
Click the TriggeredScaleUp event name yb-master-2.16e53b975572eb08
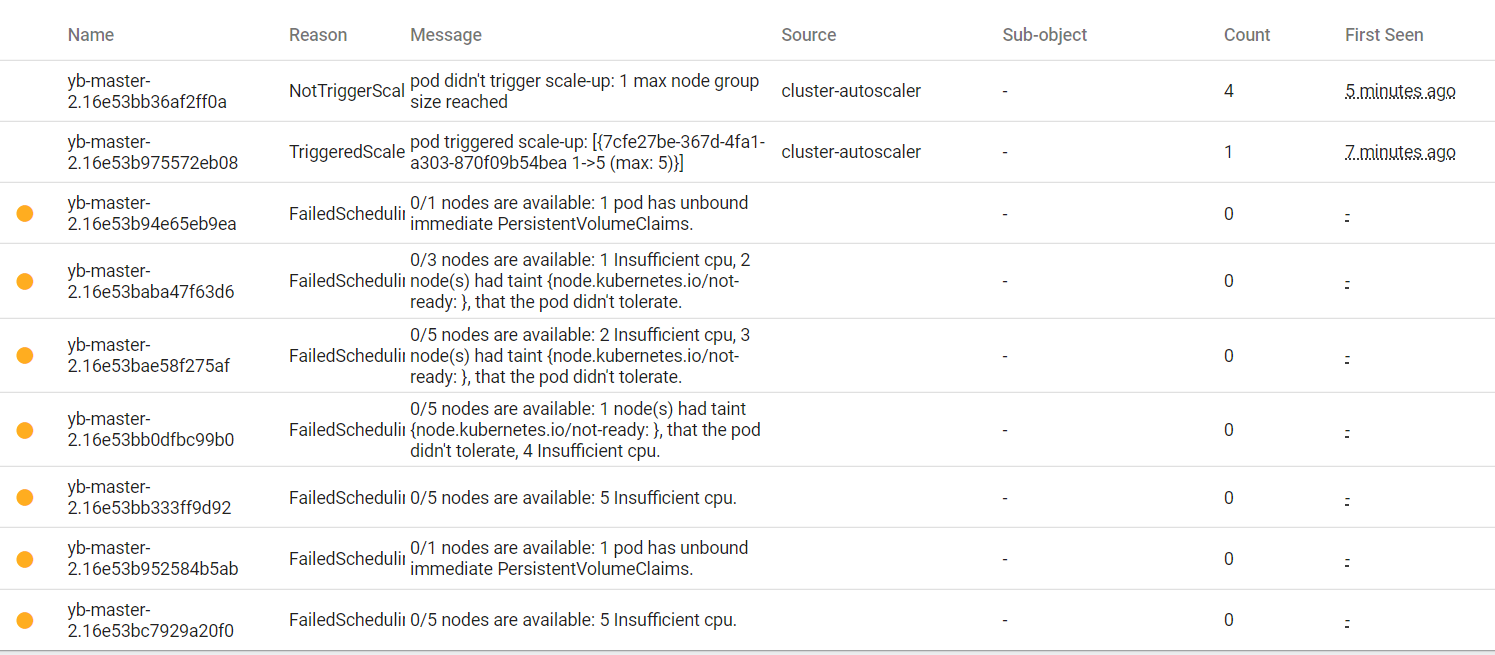click(x=152, y=152)
